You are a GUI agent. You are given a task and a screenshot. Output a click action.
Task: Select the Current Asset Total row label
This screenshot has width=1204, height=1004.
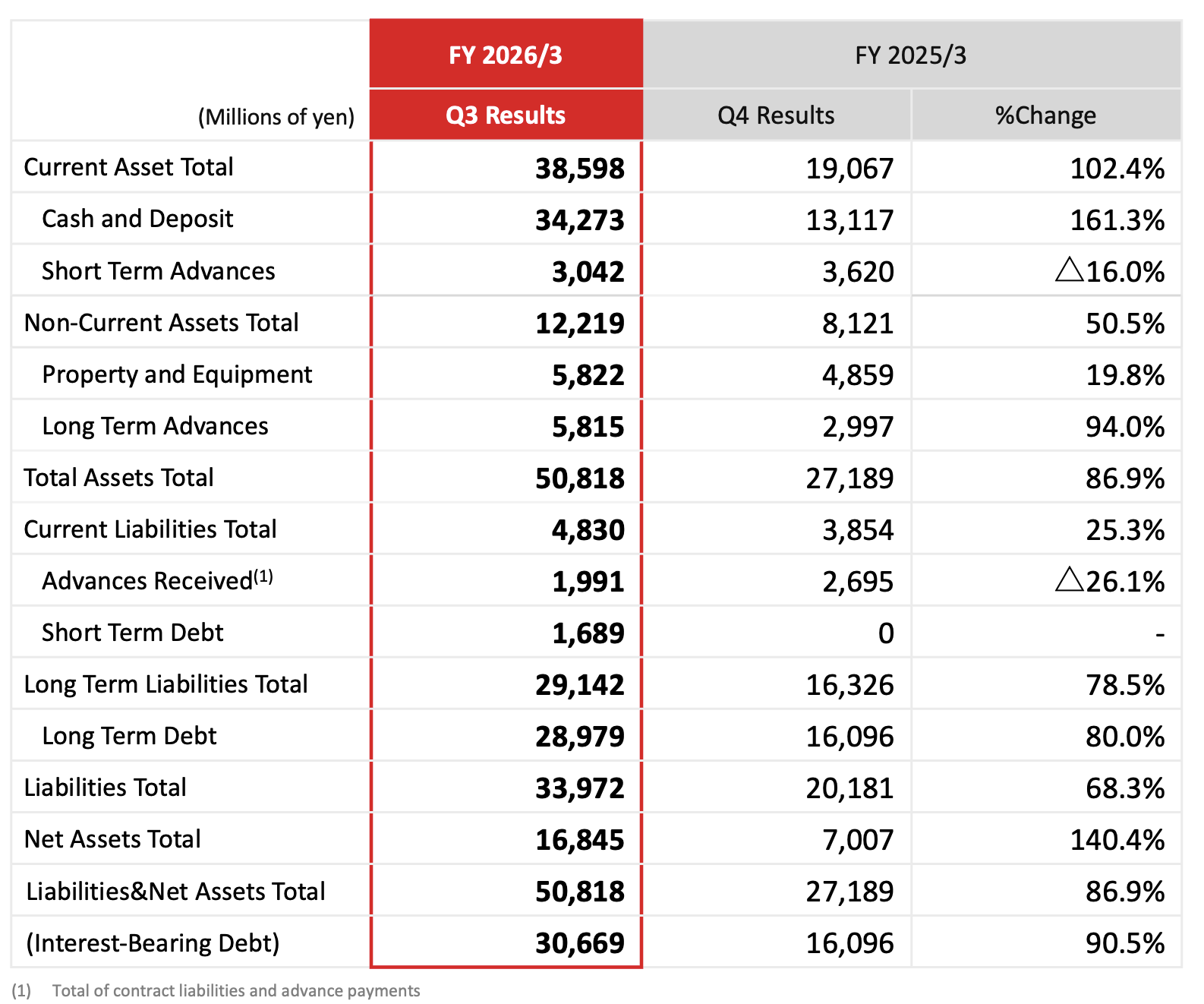128,167
